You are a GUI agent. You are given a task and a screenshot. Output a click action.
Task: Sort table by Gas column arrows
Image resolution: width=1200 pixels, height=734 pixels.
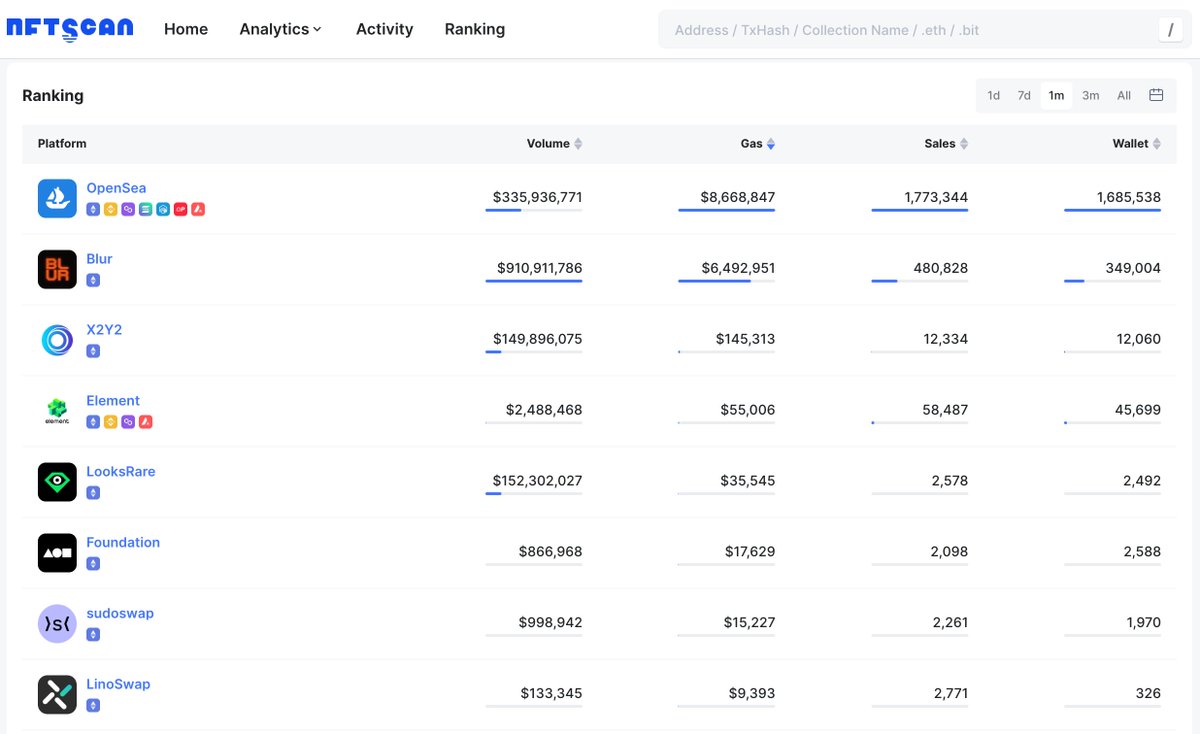[770, 144]
